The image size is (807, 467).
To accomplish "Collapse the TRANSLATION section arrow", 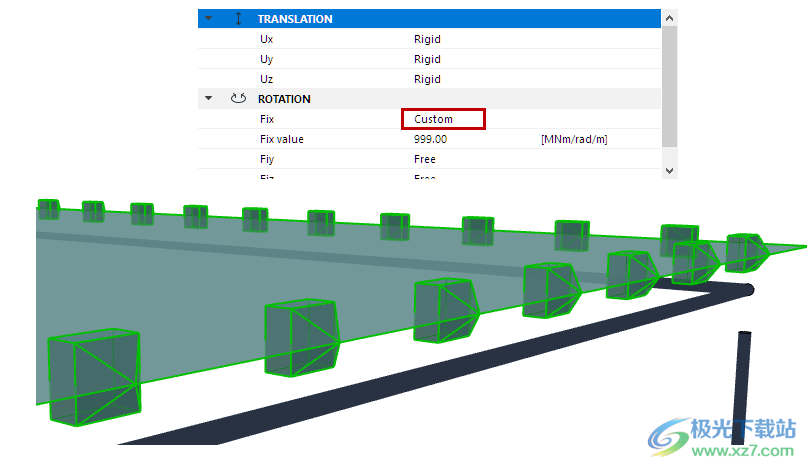I will (208, 19).
